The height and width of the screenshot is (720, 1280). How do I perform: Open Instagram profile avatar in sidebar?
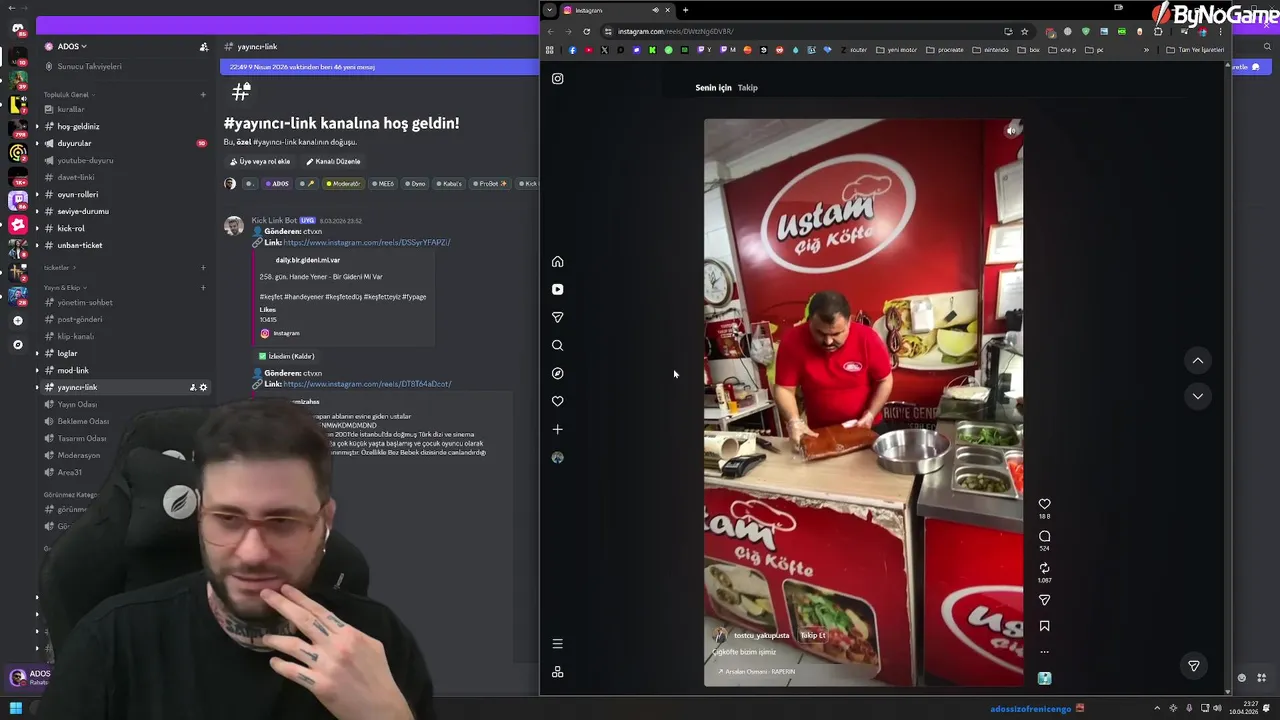[x=557, y=458]
